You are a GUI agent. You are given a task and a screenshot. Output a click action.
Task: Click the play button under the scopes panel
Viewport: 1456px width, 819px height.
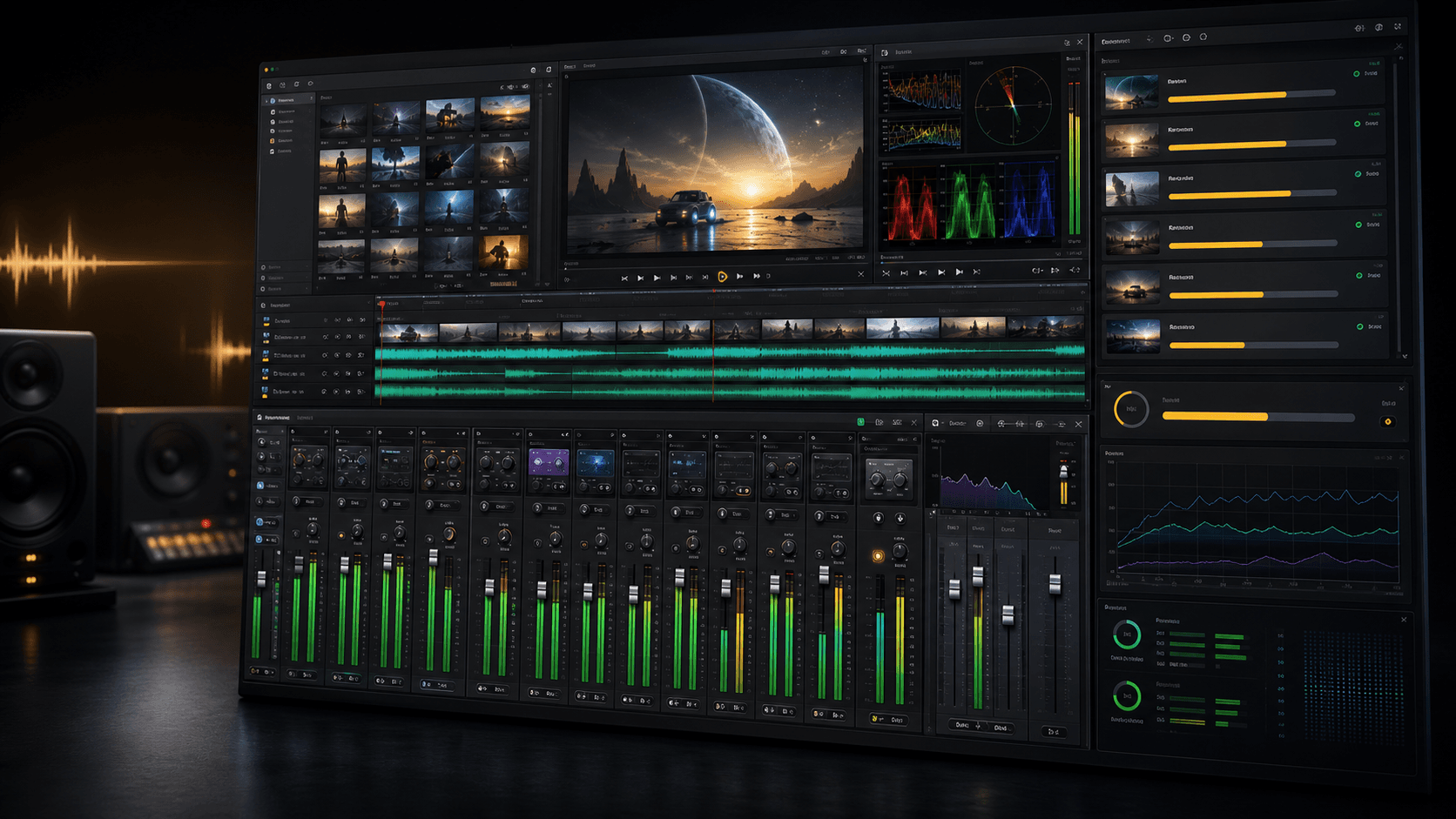pyautogui.click(x=959, y=272)
